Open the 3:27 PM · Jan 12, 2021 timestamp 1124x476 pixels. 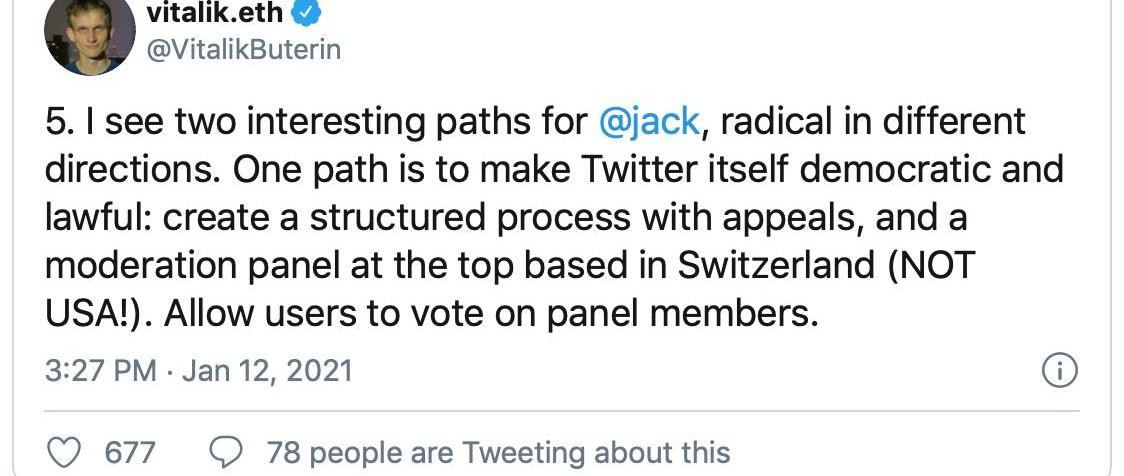point(199,371)
